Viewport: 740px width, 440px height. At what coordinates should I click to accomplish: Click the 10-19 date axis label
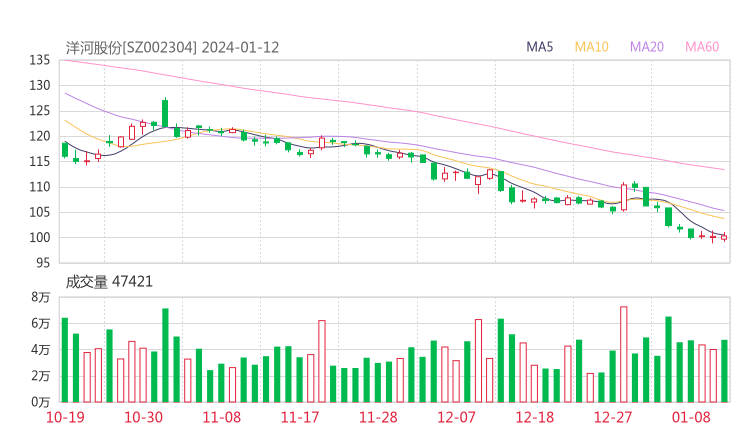coord(65,417)
